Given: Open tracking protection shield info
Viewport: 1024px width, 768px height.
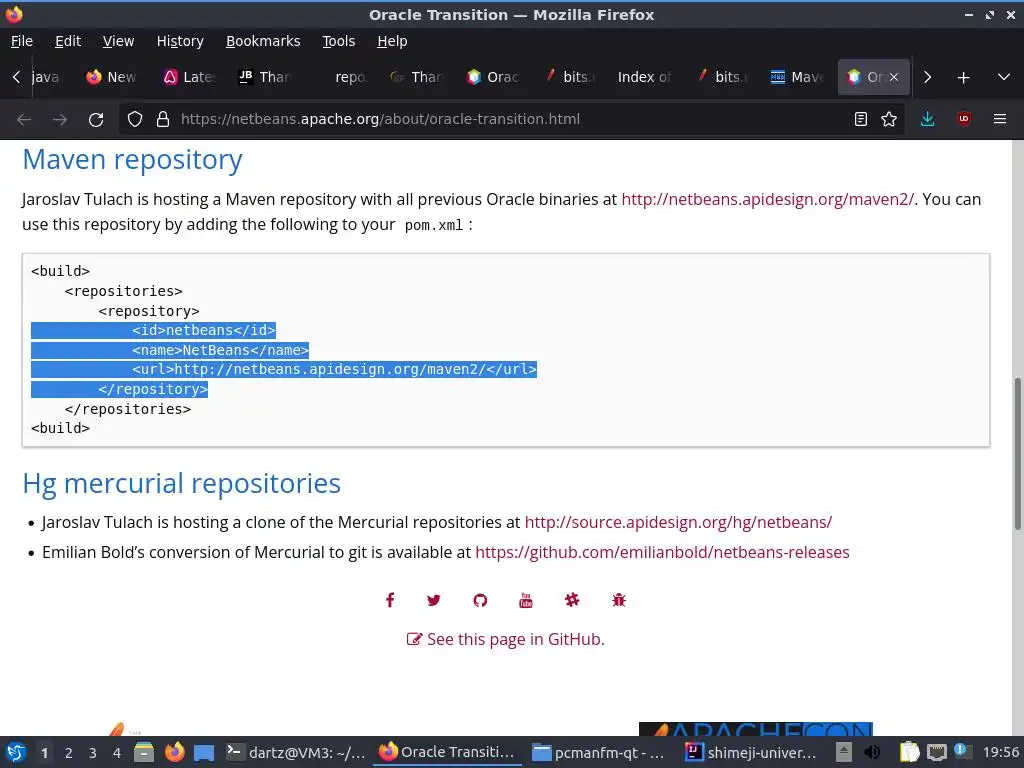Looking at the screenshot, I should (135, 120).
